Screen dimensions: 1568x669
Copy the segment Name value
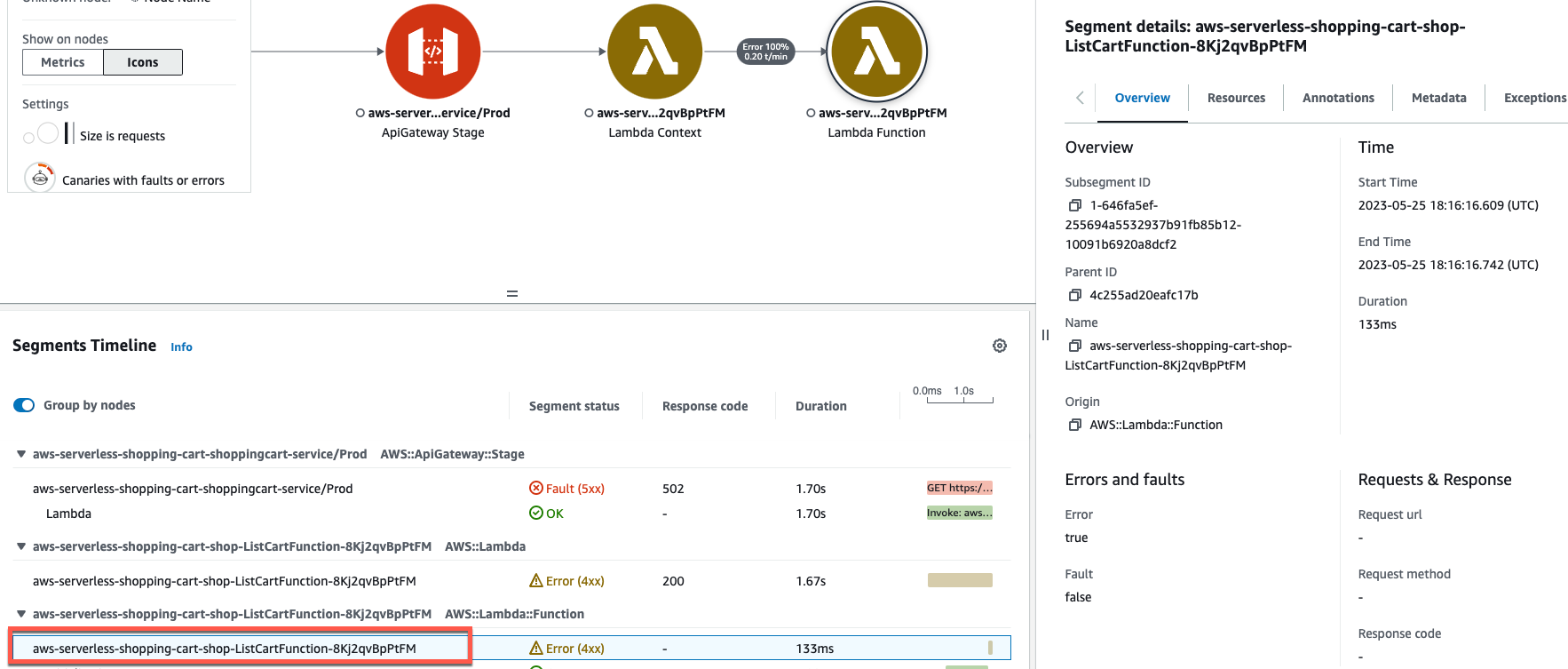(x=1074, y=346)
